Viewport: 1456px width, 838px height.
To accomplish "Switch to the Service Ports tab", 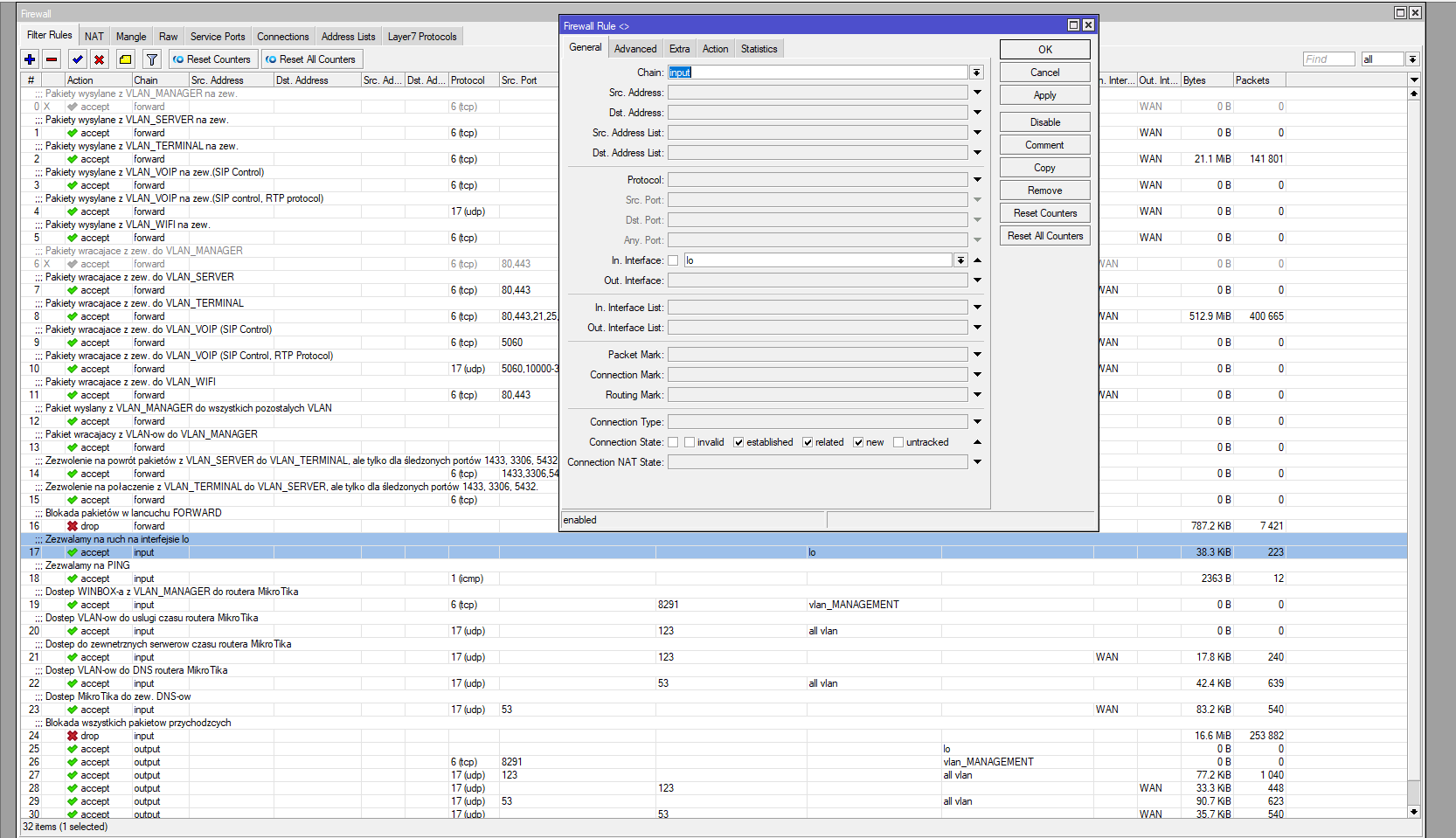I will coord(218,37).
